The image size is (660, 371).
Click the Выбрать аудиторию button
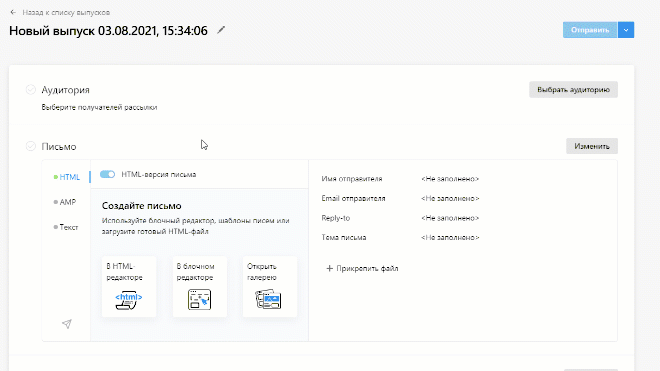point(573,90)
